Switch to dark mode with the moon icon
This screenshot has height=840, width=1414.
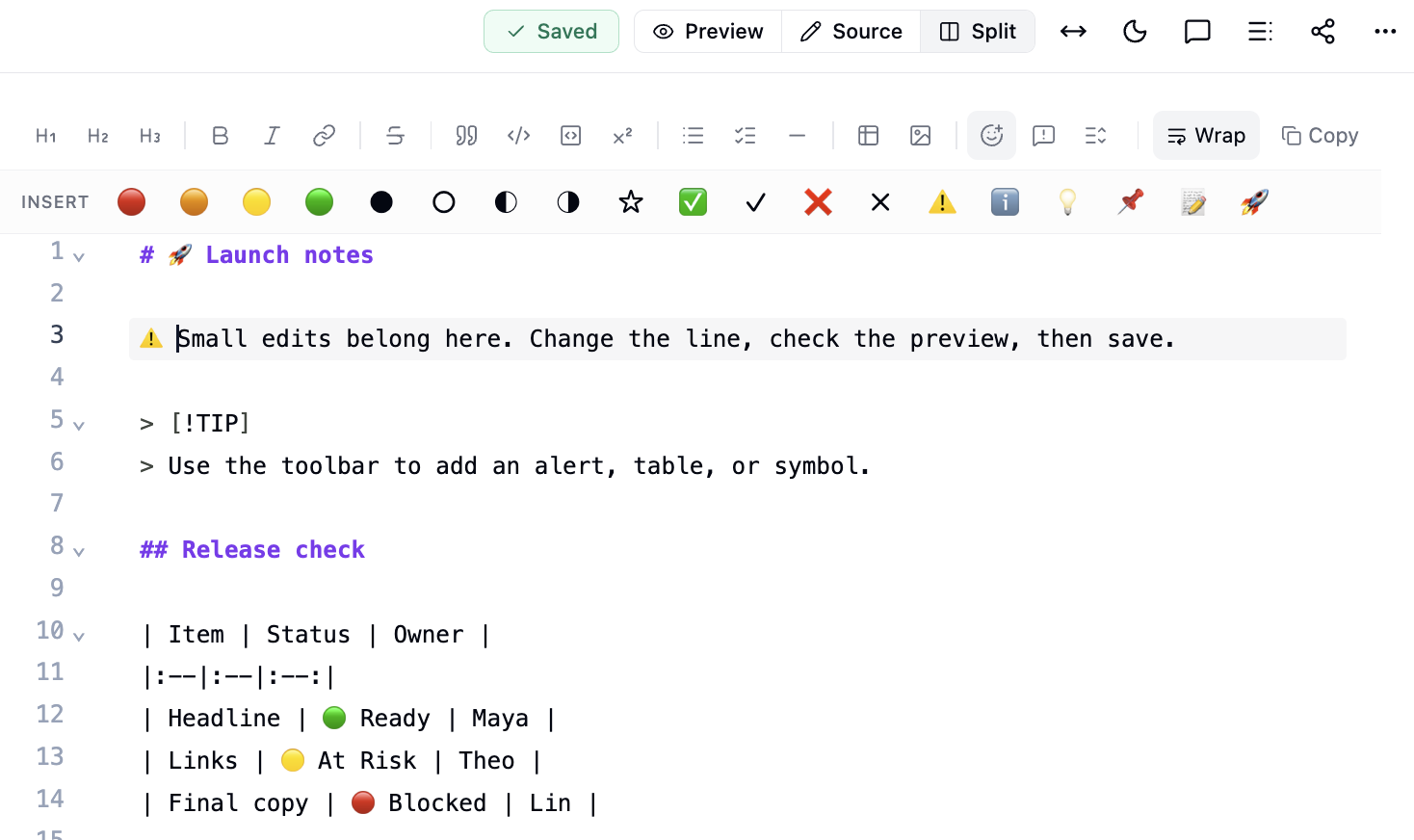coord(1136,32)
